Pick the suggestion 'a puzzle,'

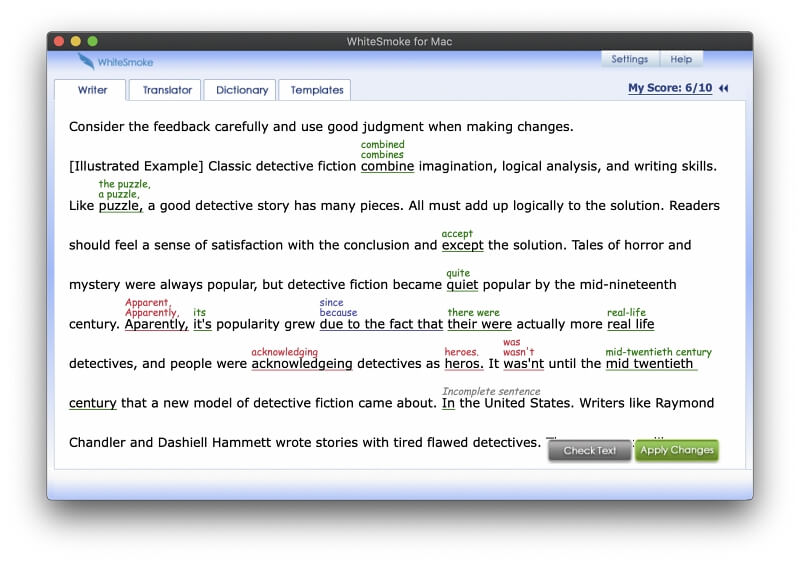(119, 194)
